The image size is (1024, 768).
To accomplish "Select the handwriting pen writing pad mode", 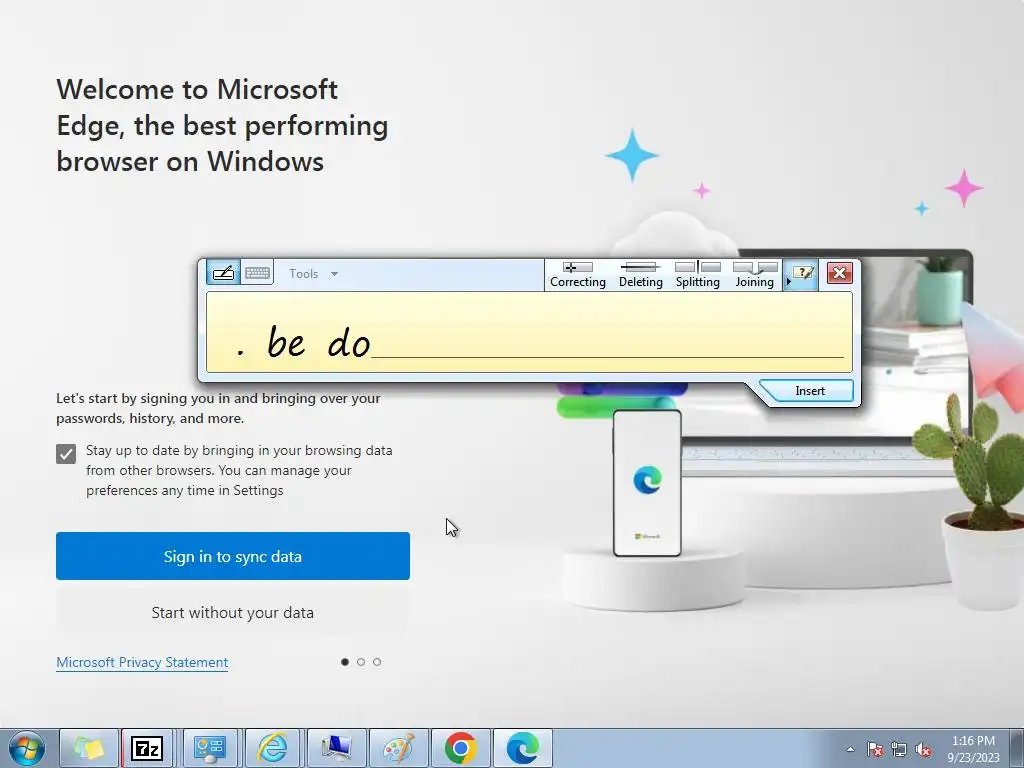I will (223, 273).
